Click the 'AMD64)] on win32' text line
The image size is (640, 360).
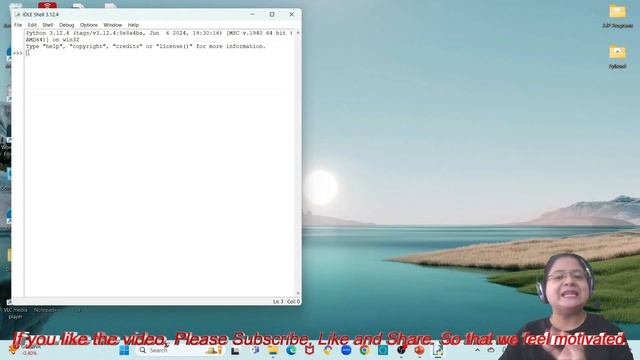[x=53, y=40]
